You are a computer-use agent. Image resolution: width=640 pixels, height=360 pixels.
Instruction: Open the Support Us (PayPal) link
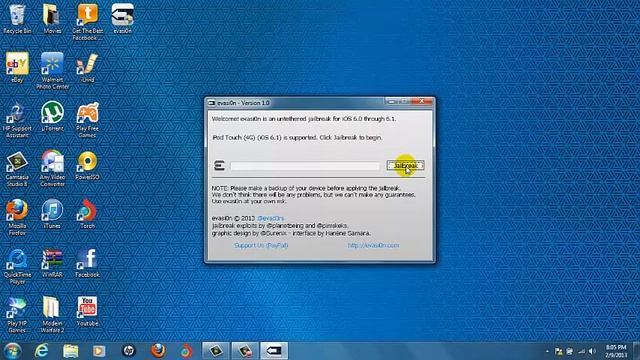pos(261,245)
